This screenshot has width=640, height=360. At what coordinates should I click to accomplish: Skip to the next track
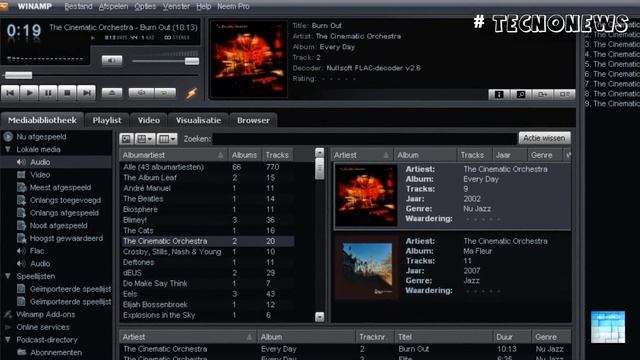pyautogui.click(x=87, y=93)
